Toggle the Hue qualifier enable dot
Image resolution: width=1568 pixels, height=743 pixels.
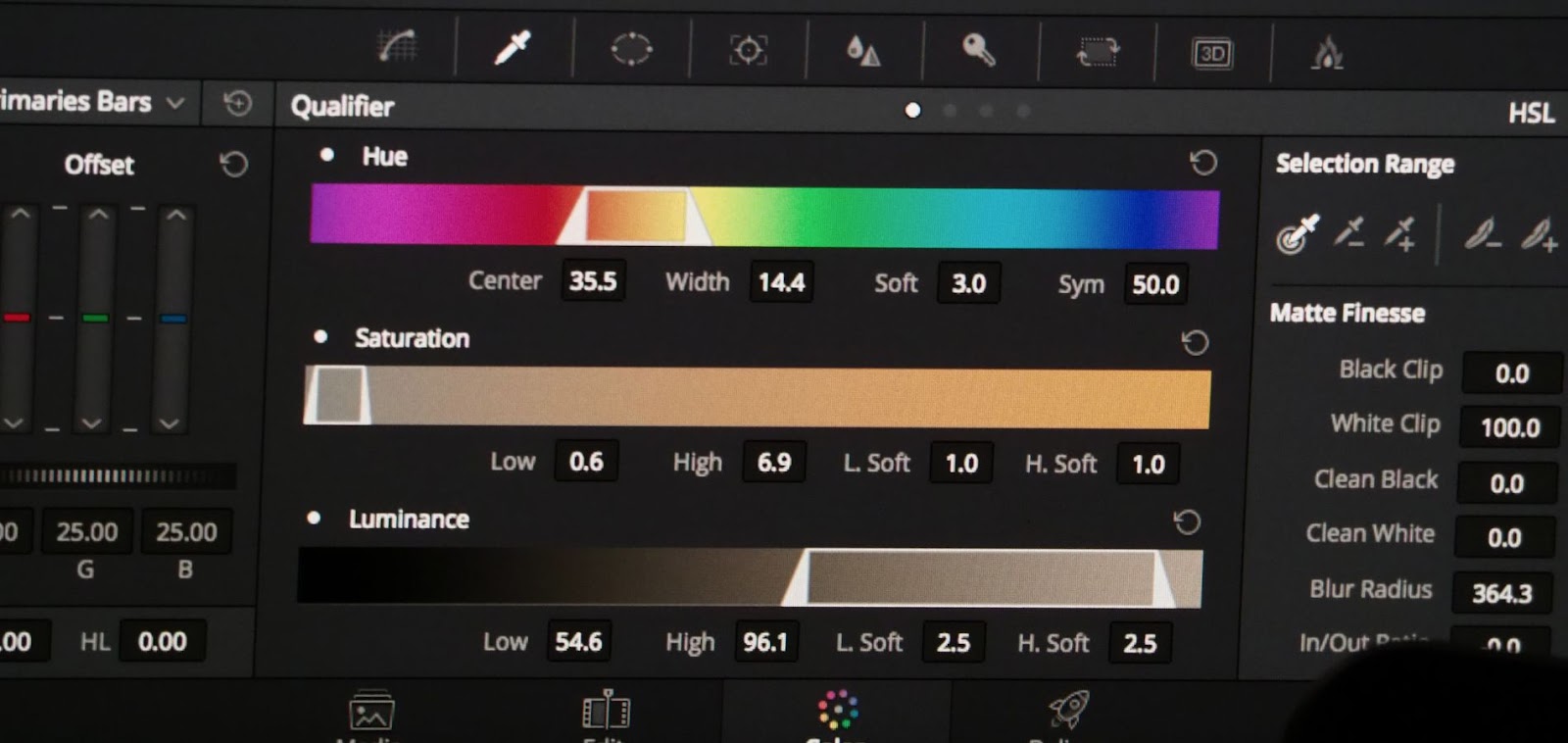(327, 155)
